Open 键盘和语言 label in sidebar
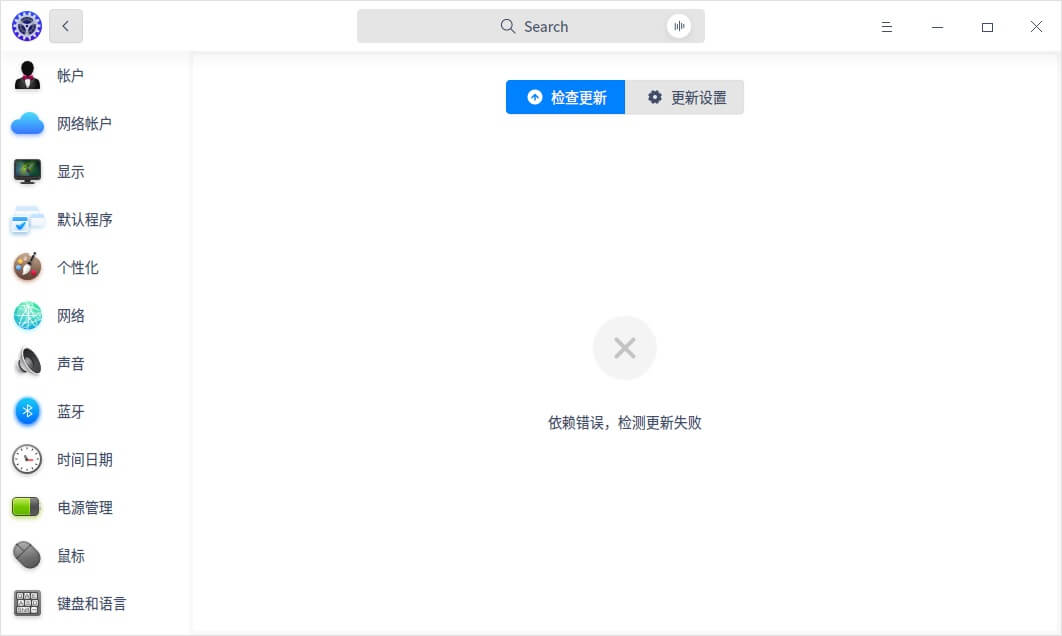This screenshot has width=1062, height=636. point(91,604)
